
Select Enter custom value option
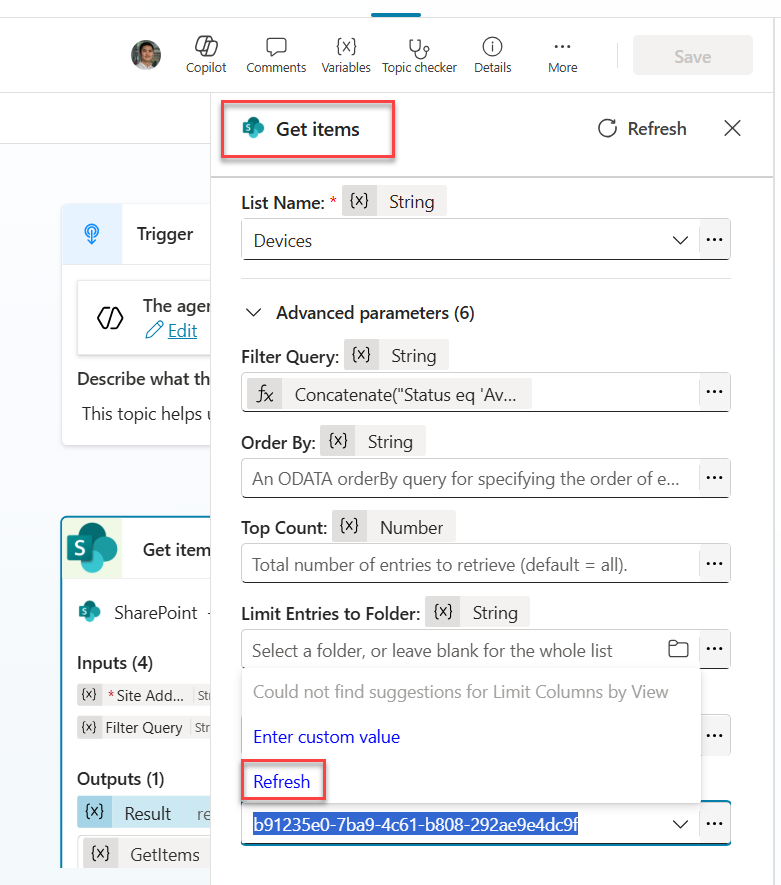pos(326,737)
